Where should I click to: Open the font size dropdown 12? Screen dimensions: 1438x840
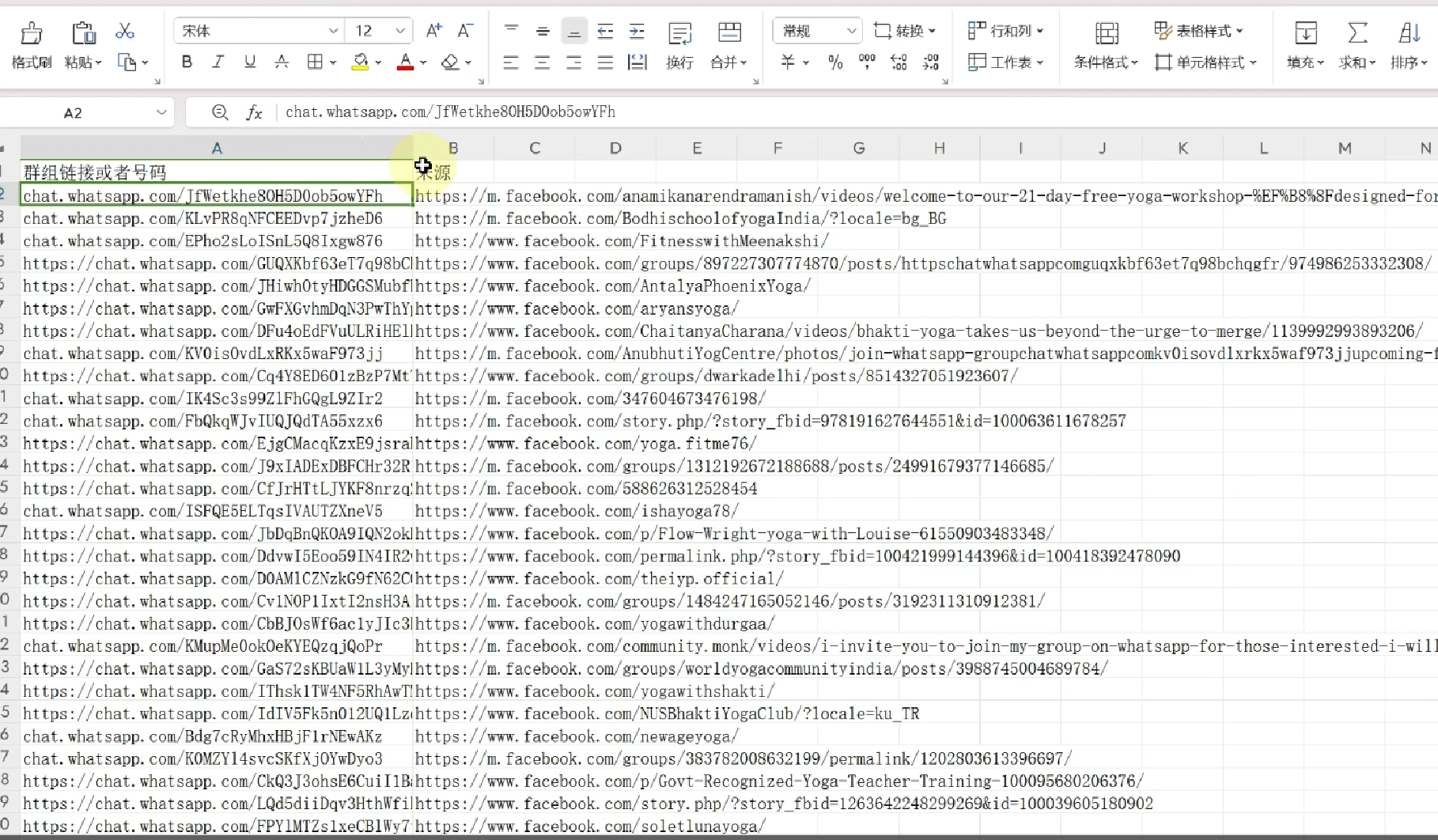(x=400, y=31)
